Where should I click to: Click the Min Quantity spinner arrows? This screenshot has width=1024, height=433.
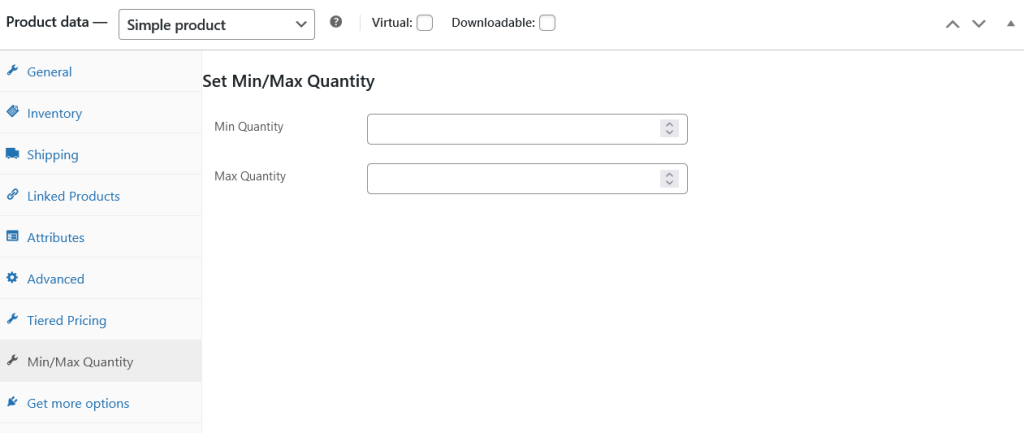(x=670, y=129)
